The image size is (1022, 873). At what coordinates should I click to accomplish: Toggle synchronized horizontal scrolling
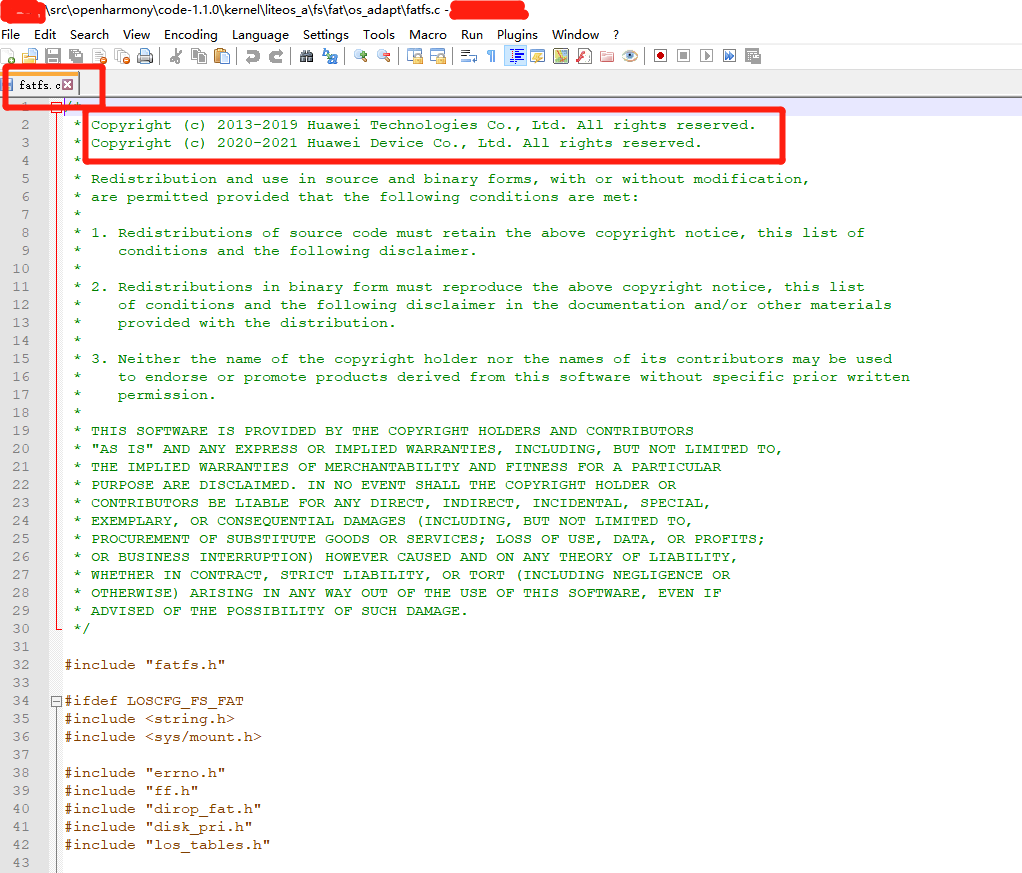tap(438, 56)
